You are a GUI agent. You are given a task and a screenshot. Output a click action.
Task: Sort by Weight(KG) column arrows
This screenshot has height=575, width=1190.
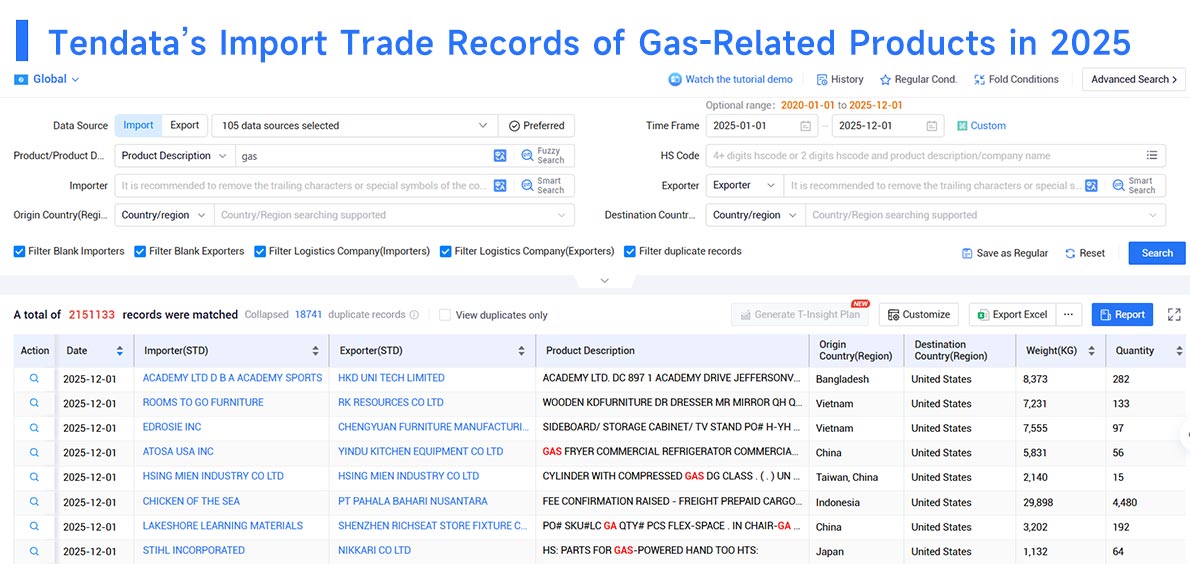click(1091, 350)
